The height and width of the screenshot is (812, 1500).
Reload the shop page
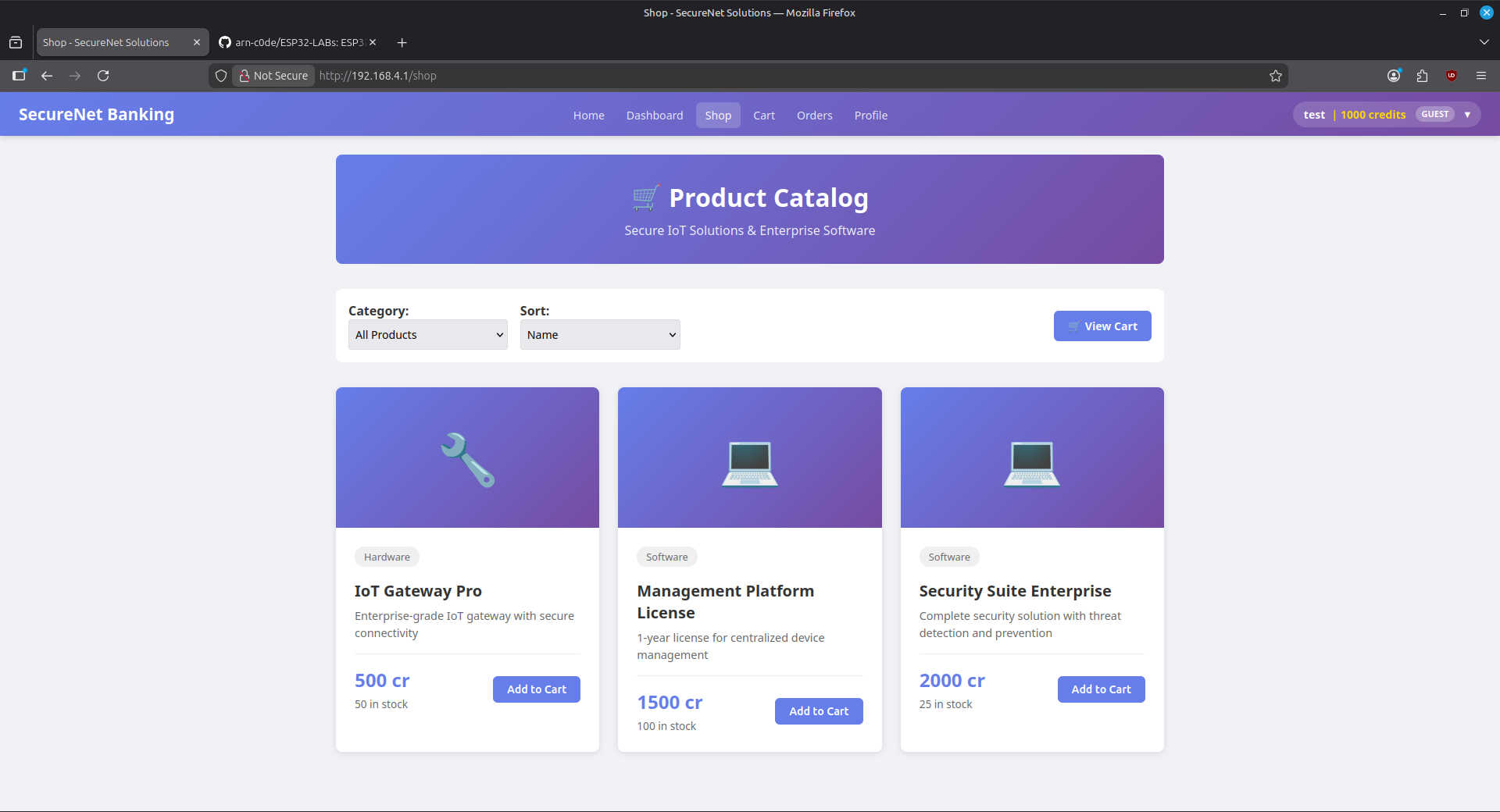pyautogui.click(x=103, y=76)
